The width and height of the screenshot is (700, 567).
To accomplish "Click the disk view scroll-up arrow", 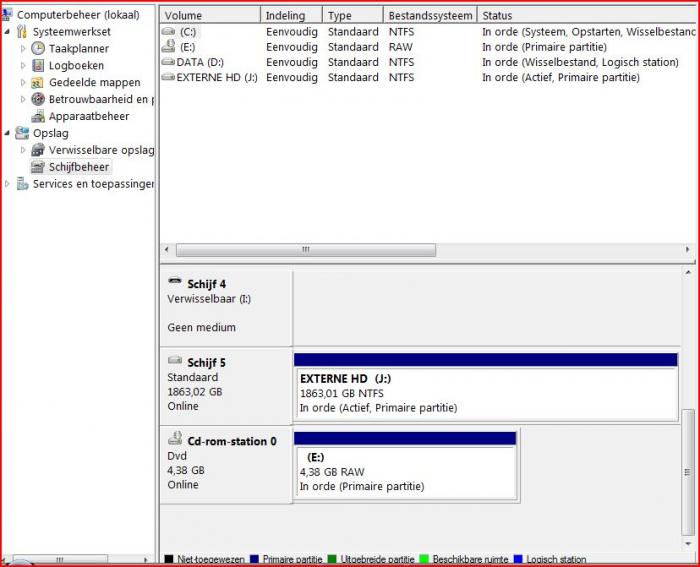I will coord(688,272).
